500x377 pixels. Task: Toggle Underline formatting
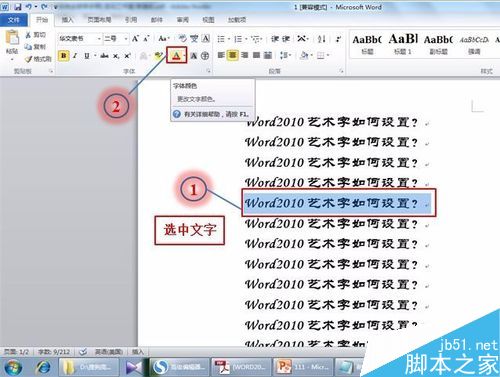pos(87,56)
